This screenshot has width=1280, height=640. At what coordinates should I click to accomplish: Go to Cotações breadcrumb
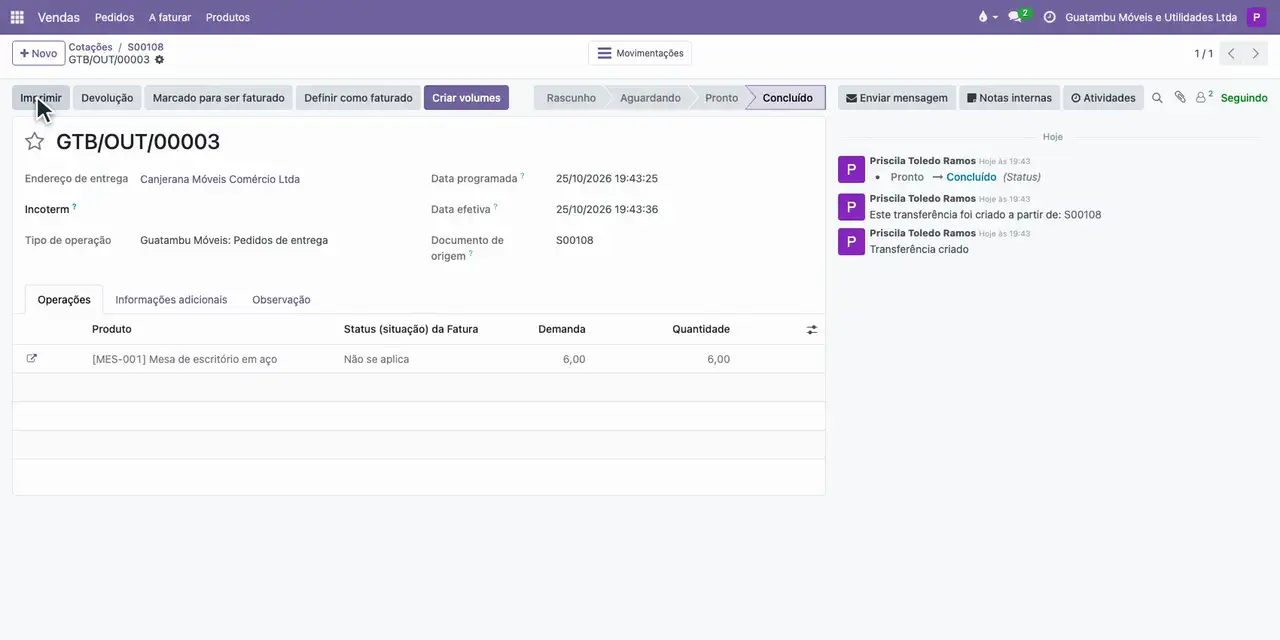(90, 47)
